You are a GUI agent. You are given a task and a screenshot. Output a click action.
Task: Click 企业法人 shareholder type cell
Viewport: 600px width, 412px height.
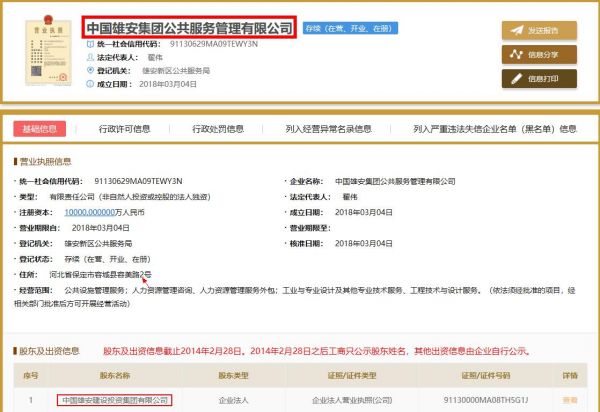pos(233,400)
